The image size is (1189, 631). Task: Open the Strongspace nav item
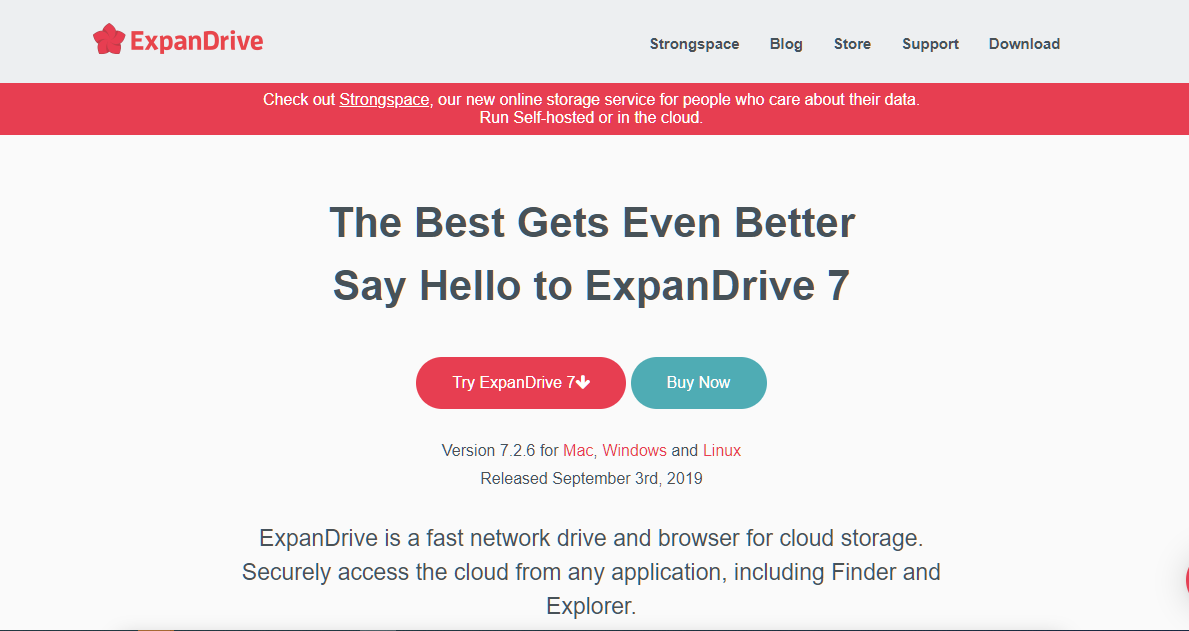click(694, 44)
